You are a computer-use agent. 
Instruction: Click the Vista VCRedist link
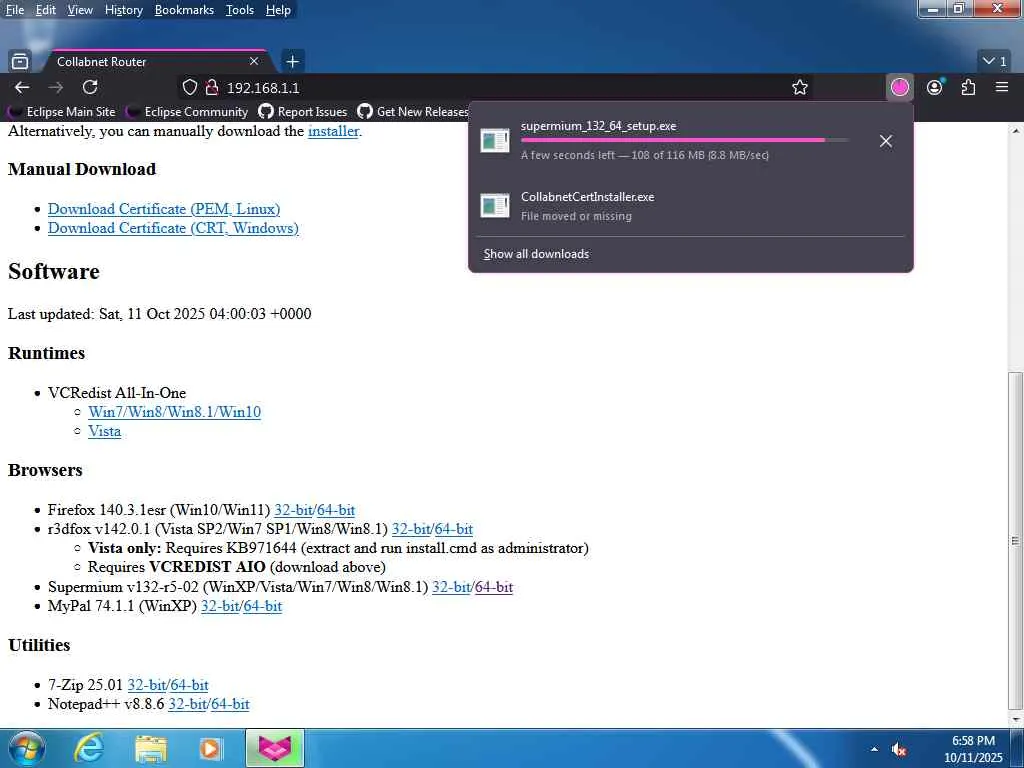(104, 431)
